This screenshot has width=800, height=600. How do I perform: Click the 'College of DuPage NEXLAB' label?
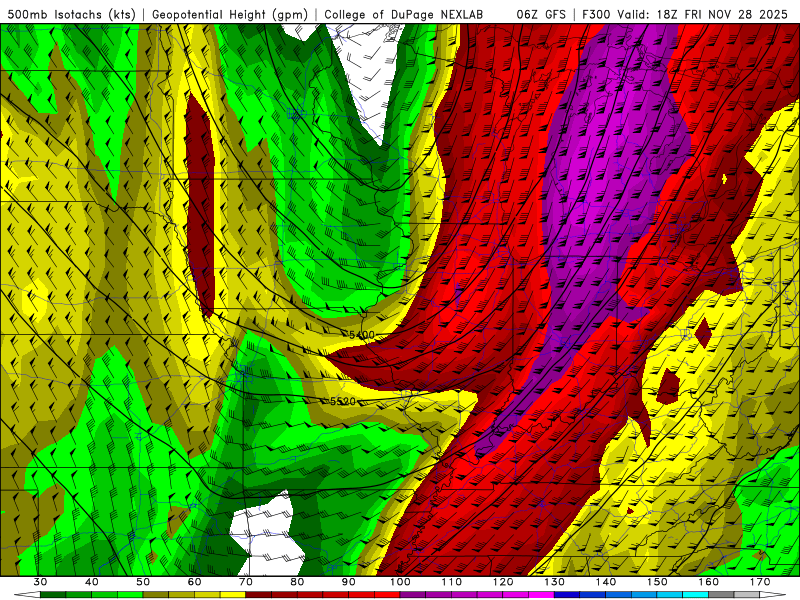tap(404, 14)
